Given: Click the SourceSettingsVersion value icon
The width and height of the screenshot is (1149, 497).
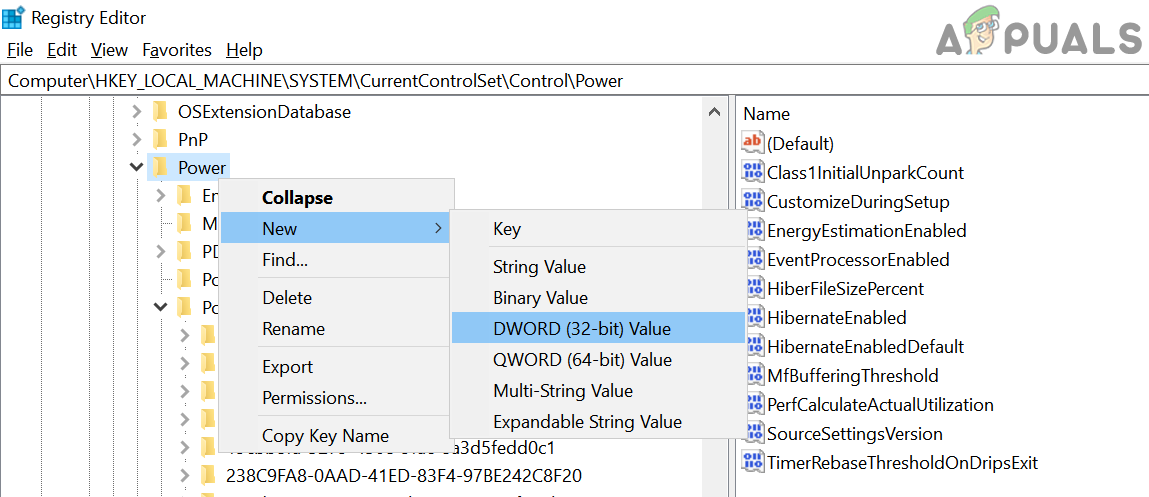Looking at the screenshot, I should coord(753,434).
